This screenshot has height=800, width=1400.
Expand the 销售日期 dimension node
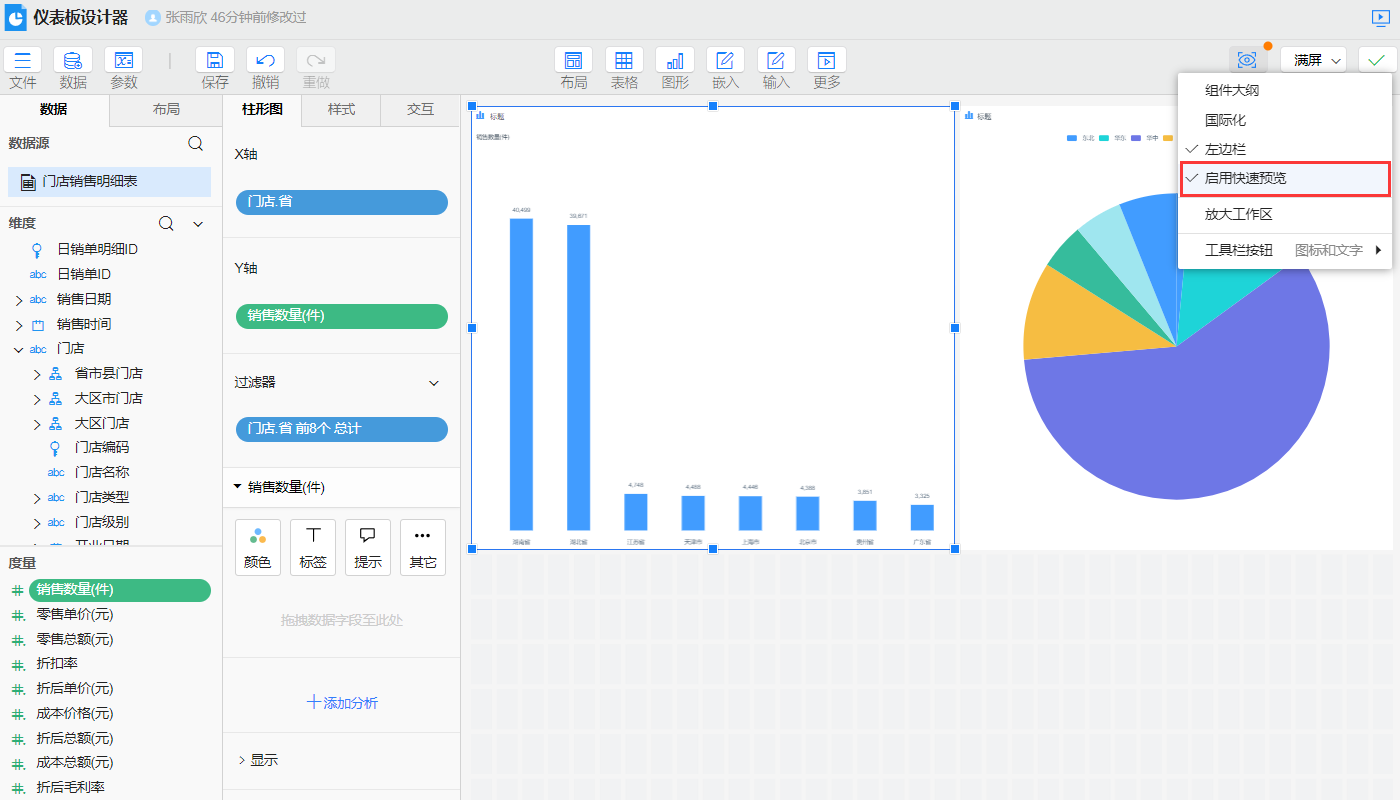coord(19,299)
